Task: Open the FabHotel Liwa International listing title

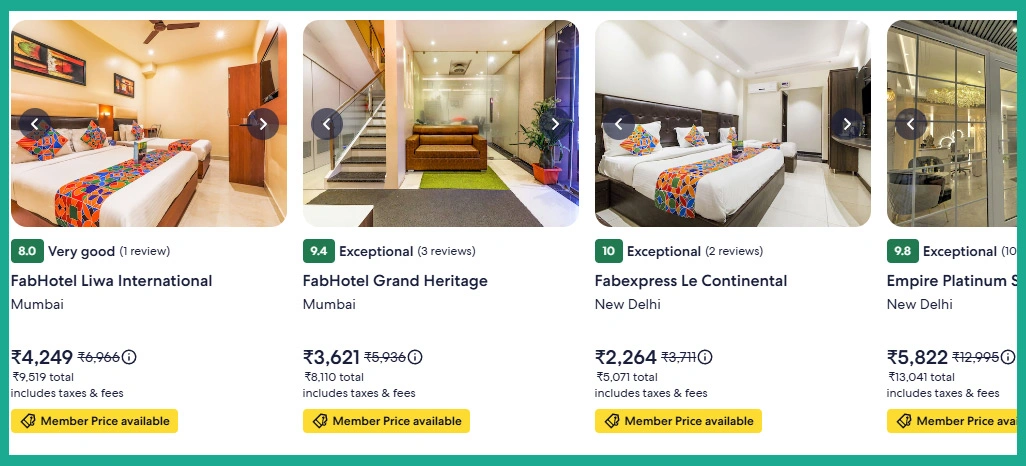Action: 112,281
